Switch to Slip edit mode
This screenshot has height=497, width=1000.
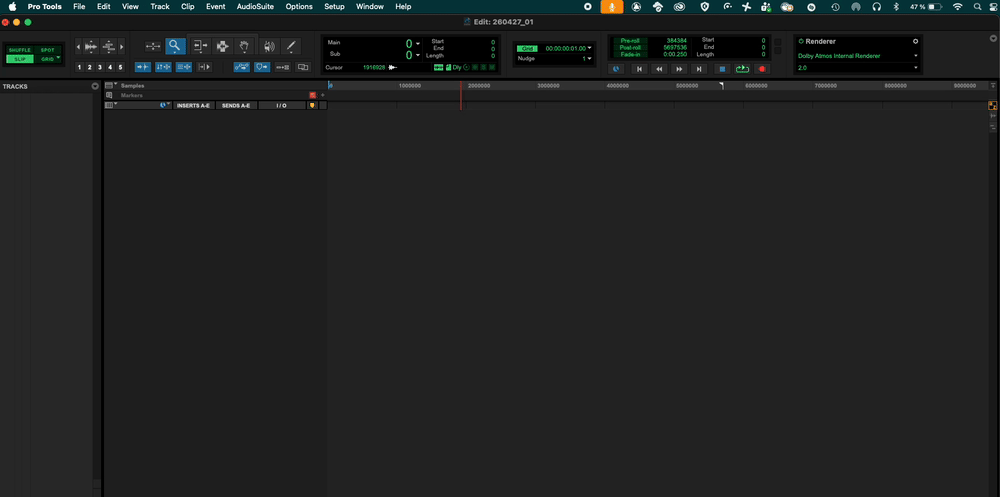(x=19, y=59)
